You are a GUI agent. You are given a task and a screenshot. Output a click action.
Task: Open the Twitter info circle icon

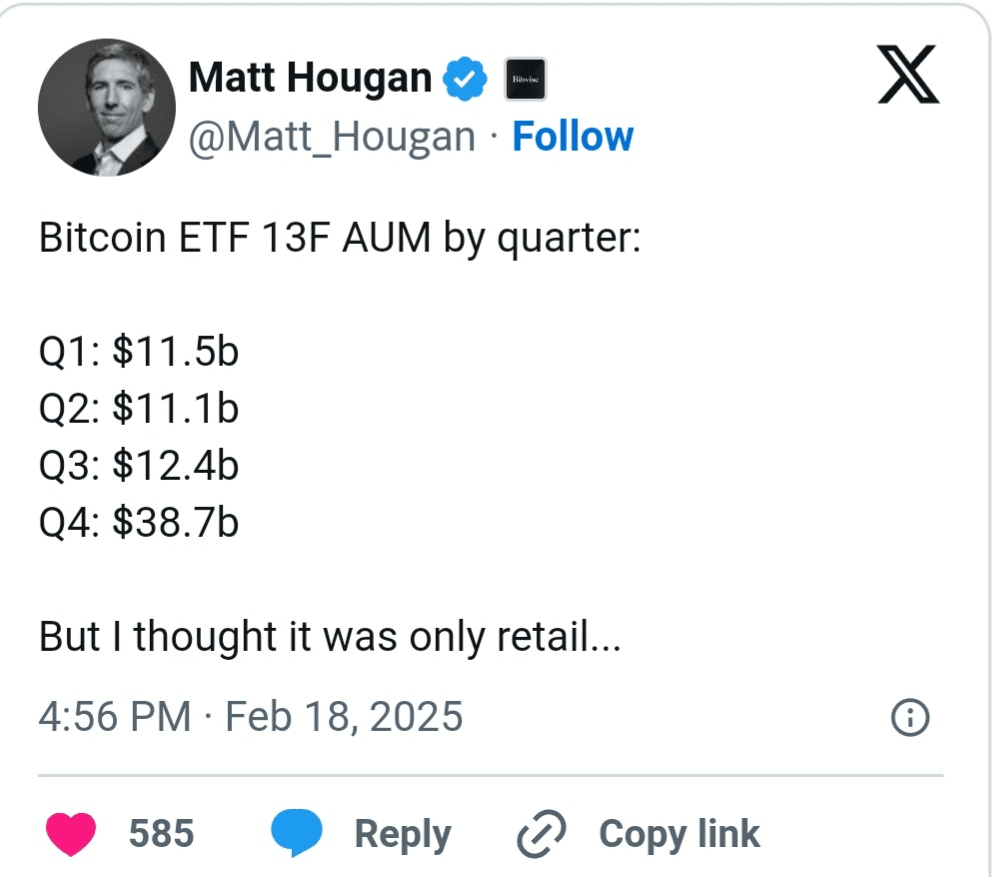click(909, 717)
